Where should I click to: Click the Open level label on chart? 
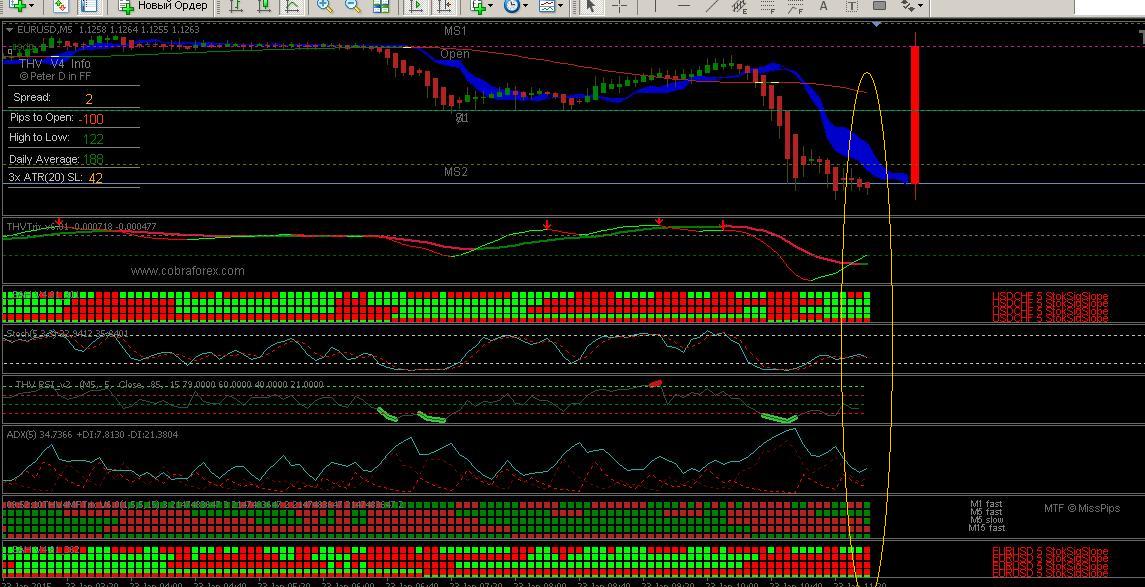click(455, 54)
